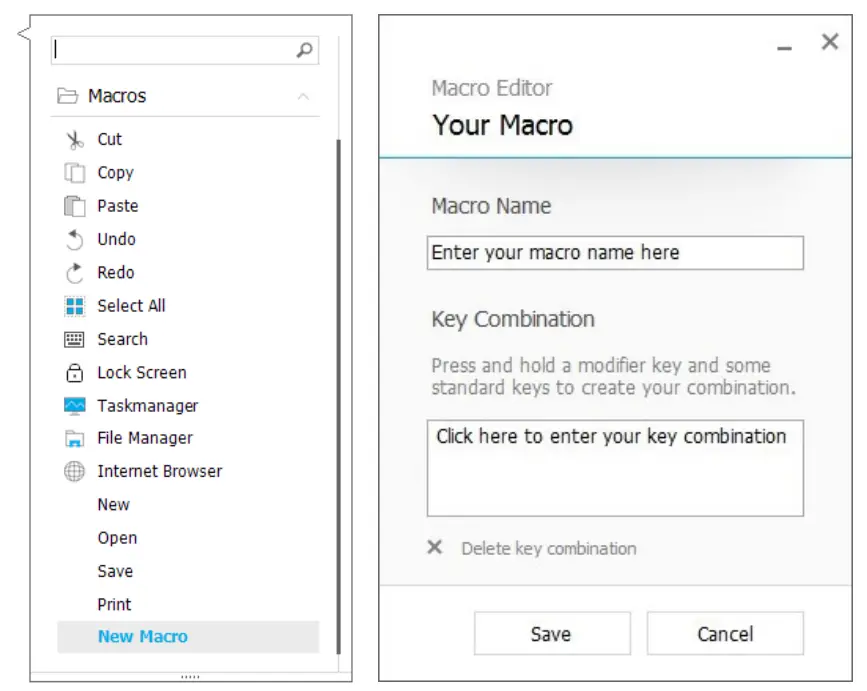Click Delete key combination link
The image size is (867, 691).
pos(548,549)
